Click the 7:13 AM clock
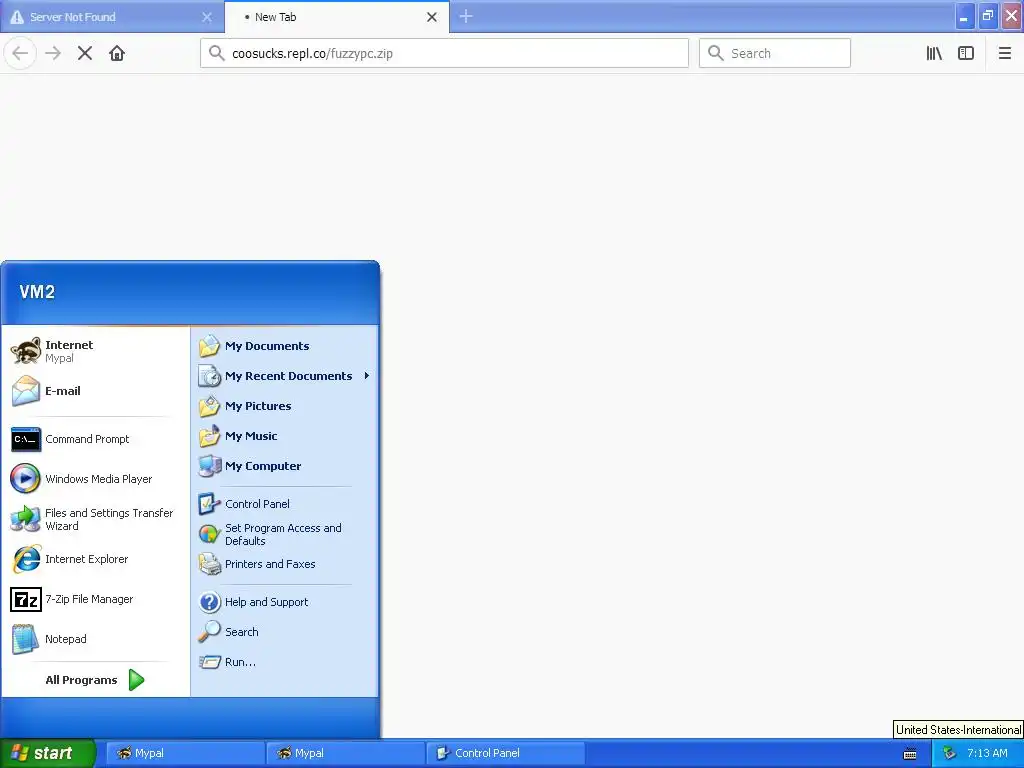The image size is (1024, 768). pos(987,754)
